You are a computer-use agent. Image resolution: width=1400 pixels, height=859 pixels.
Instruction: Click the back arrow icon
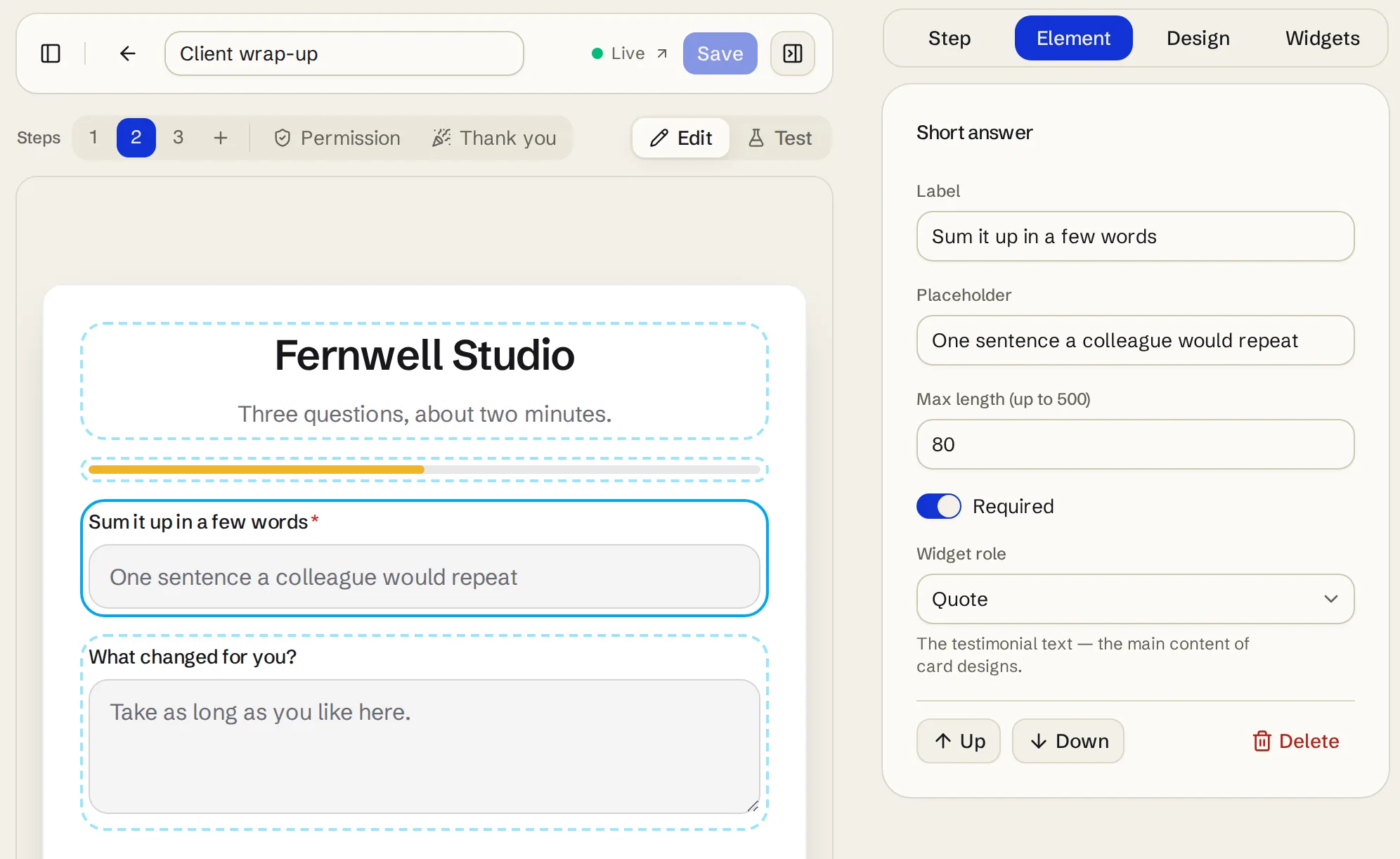127,53
